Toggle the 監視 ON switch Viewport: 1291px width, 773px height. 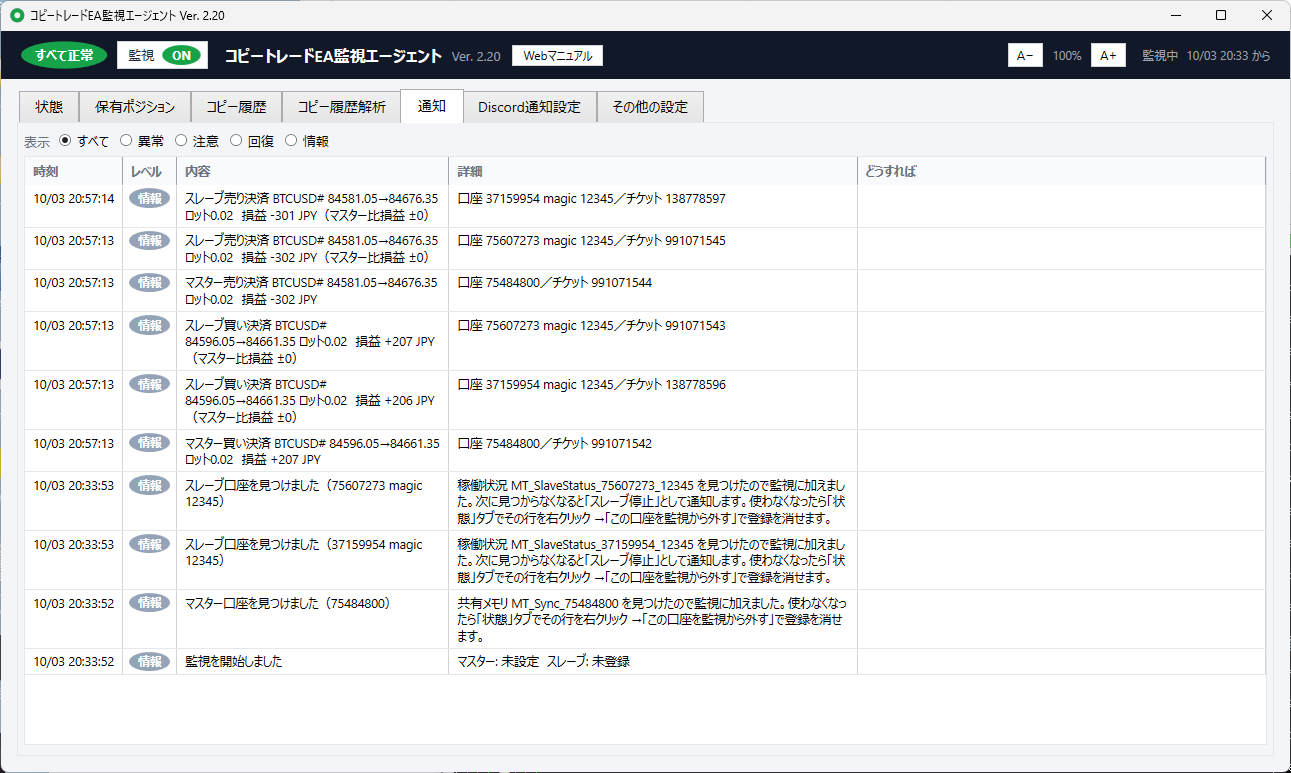162,56
